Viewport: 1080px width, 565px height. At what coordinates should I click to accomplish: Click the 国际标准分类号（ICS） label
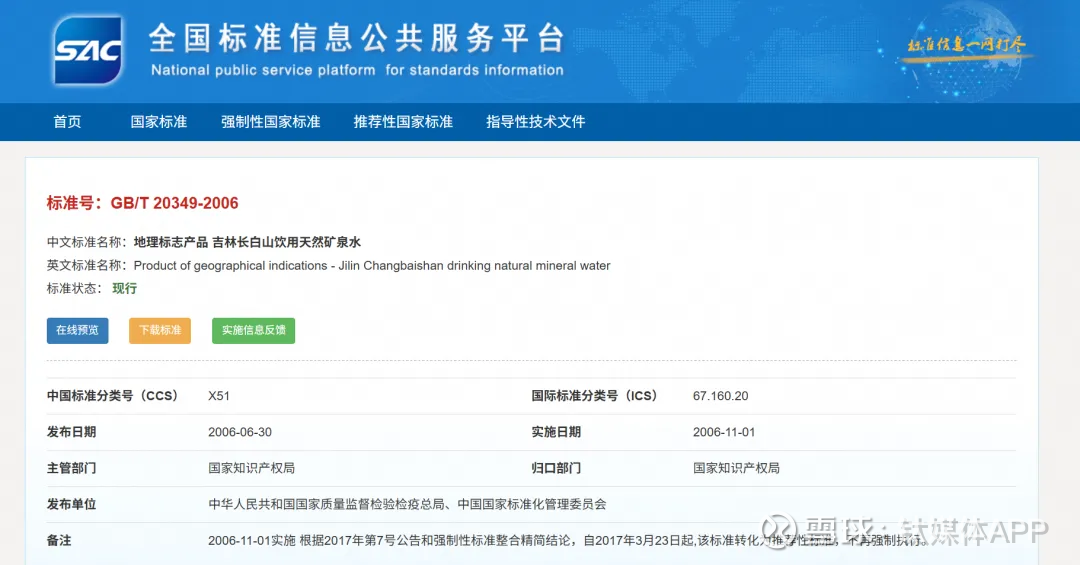pos(594,396)
